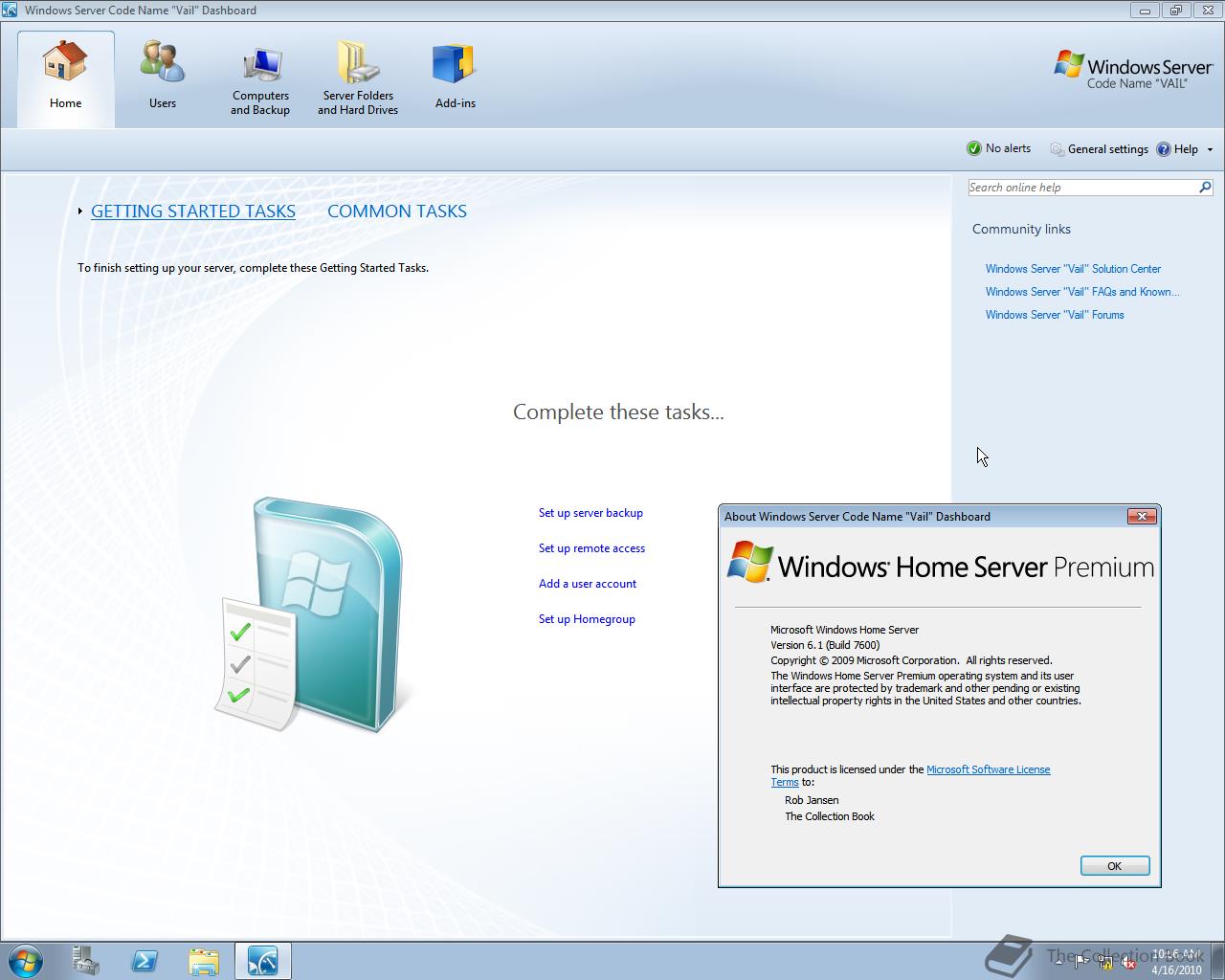Open the Microsoft Software License Terms link
This screenshot has width=1225, height=980.
click(x=989, y=768)
